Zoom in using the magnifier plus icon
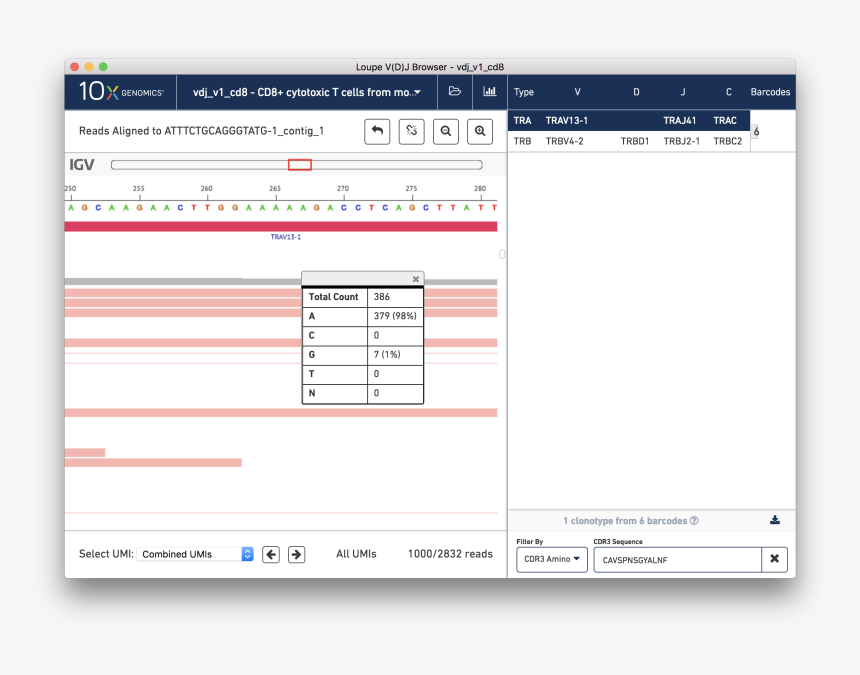Viewport: 860px width, 675px height. (480, 131)
